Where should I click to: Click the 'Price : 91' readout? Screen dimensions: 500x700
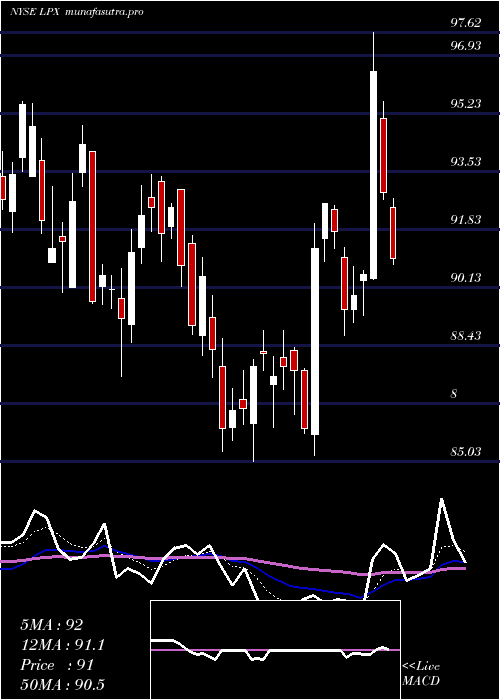coord(57,665)
